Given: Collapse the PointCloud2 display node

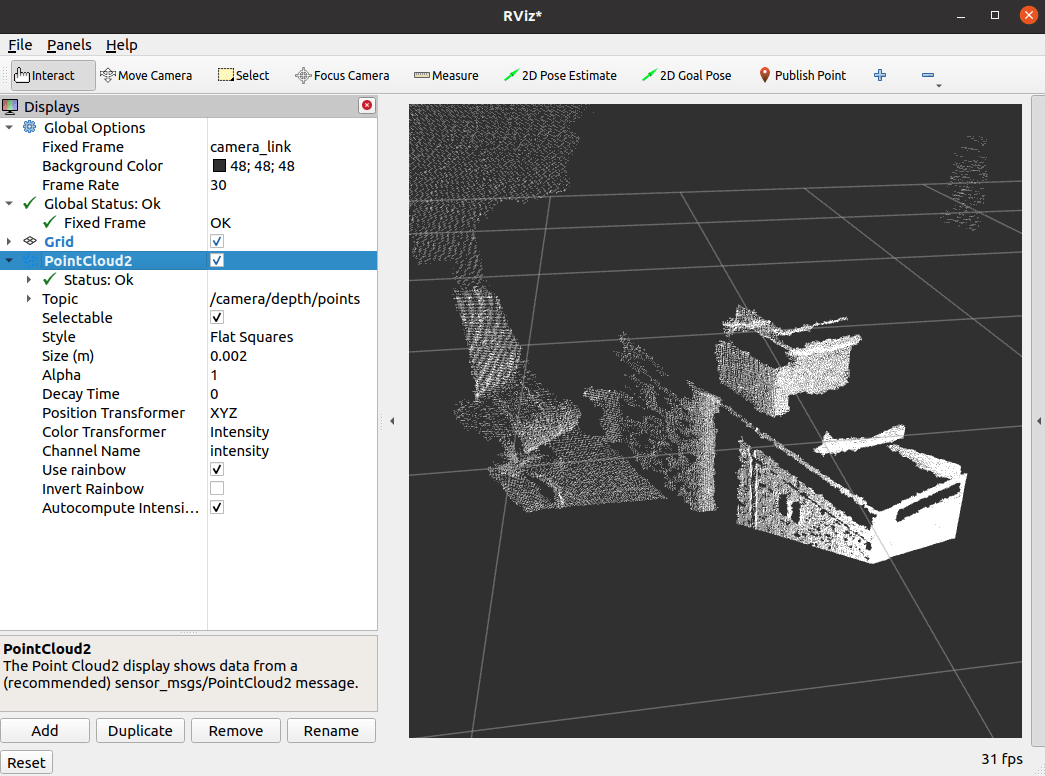Looking at the screenshot, I should click(9, 260).
